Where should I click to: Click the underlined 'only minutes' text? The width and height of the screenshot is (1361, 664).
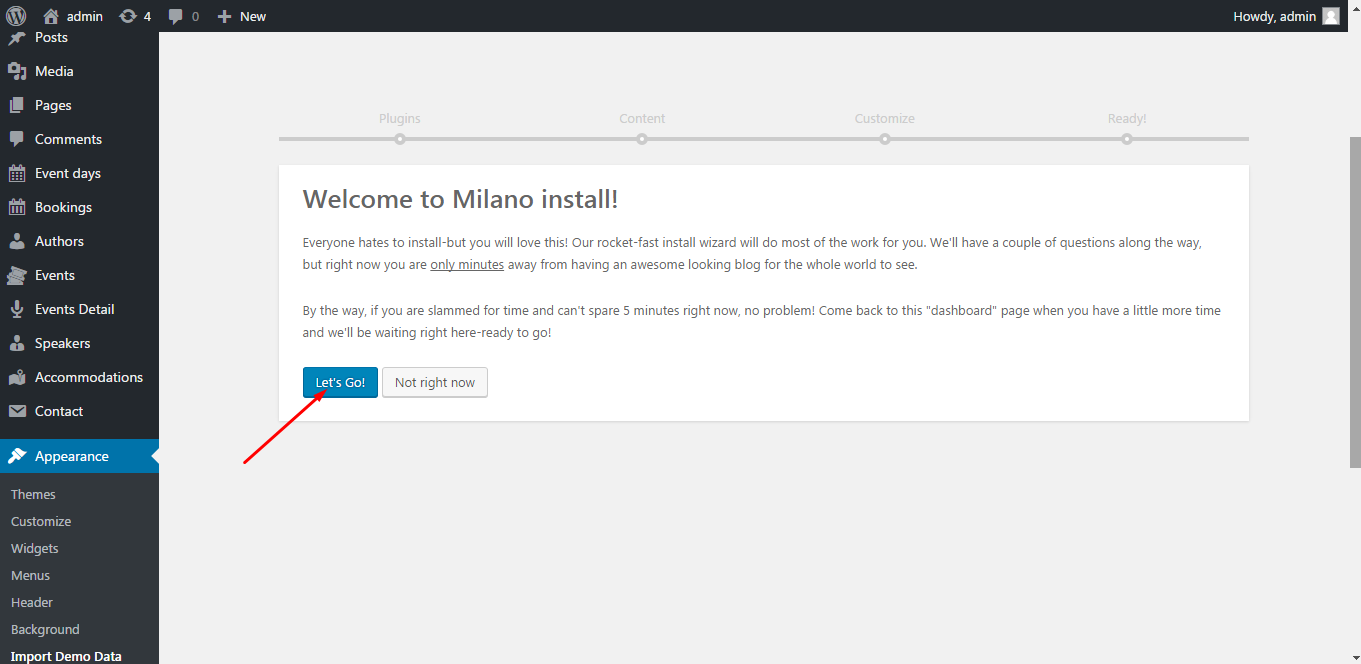[467, 265]
